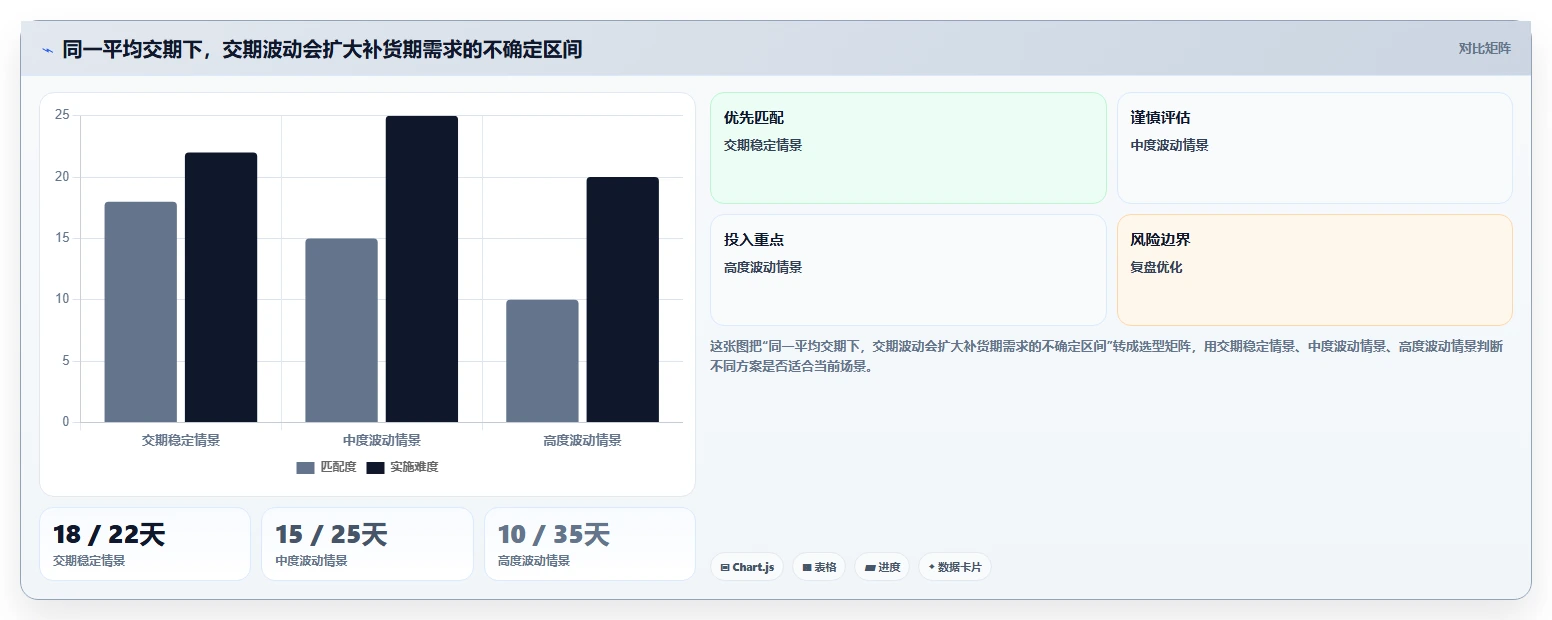Click the 实施难度 bar for 交期稳定情景
The height and width of the screenshot is (620, 1552).
point(221,287)
